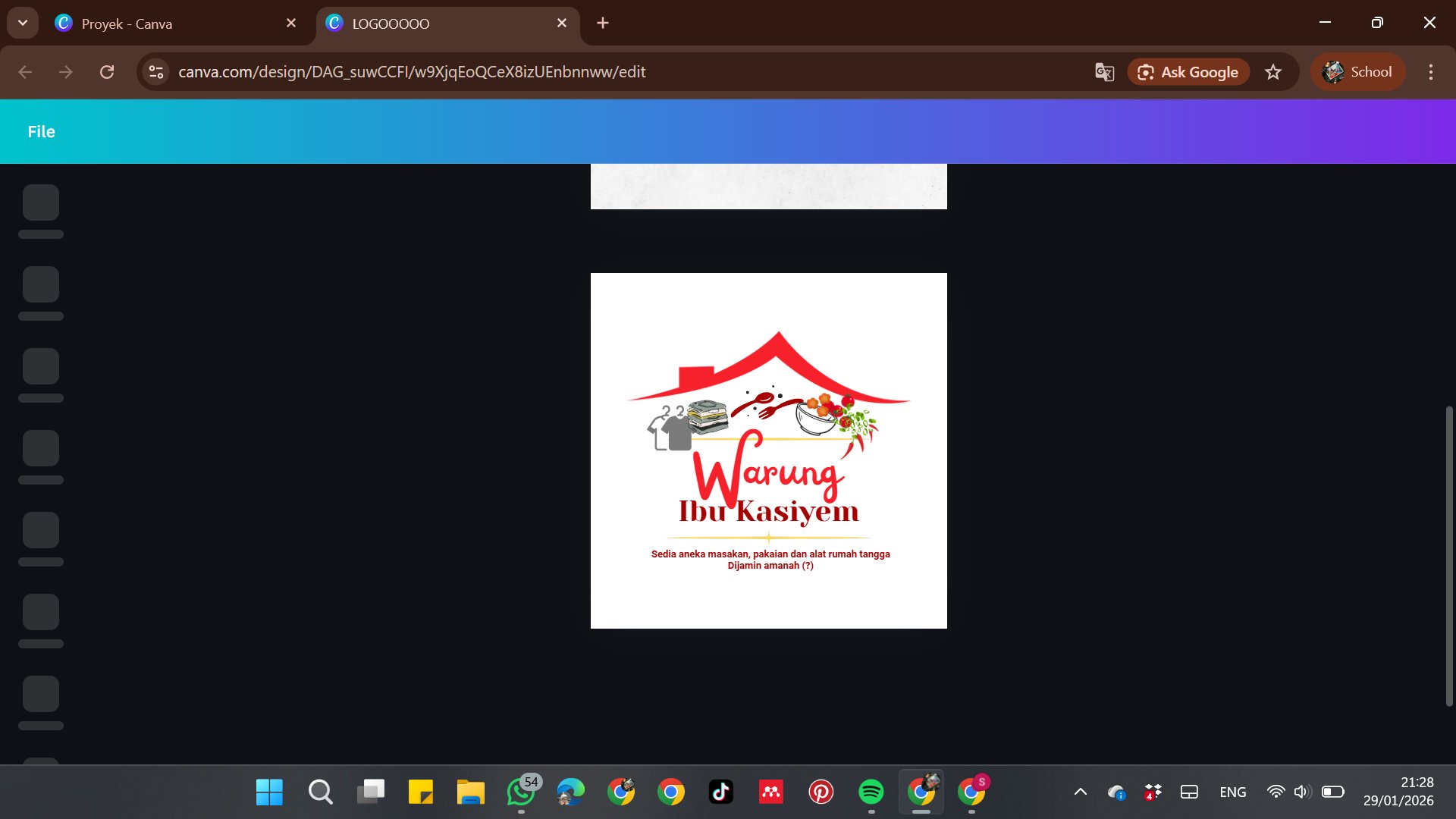Viewport: 1456px width, 819px height.
Task: Navigate back with the back arrow
Action: click(x=25, y=72)
